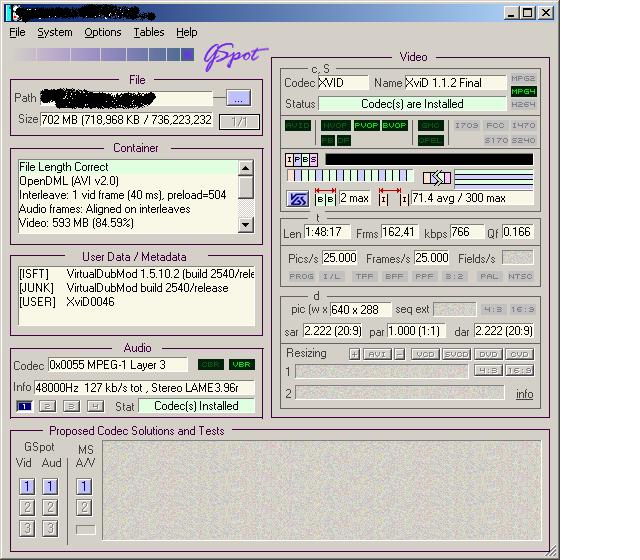
Task: Click the DVD Resizing button
Action: 488,354
